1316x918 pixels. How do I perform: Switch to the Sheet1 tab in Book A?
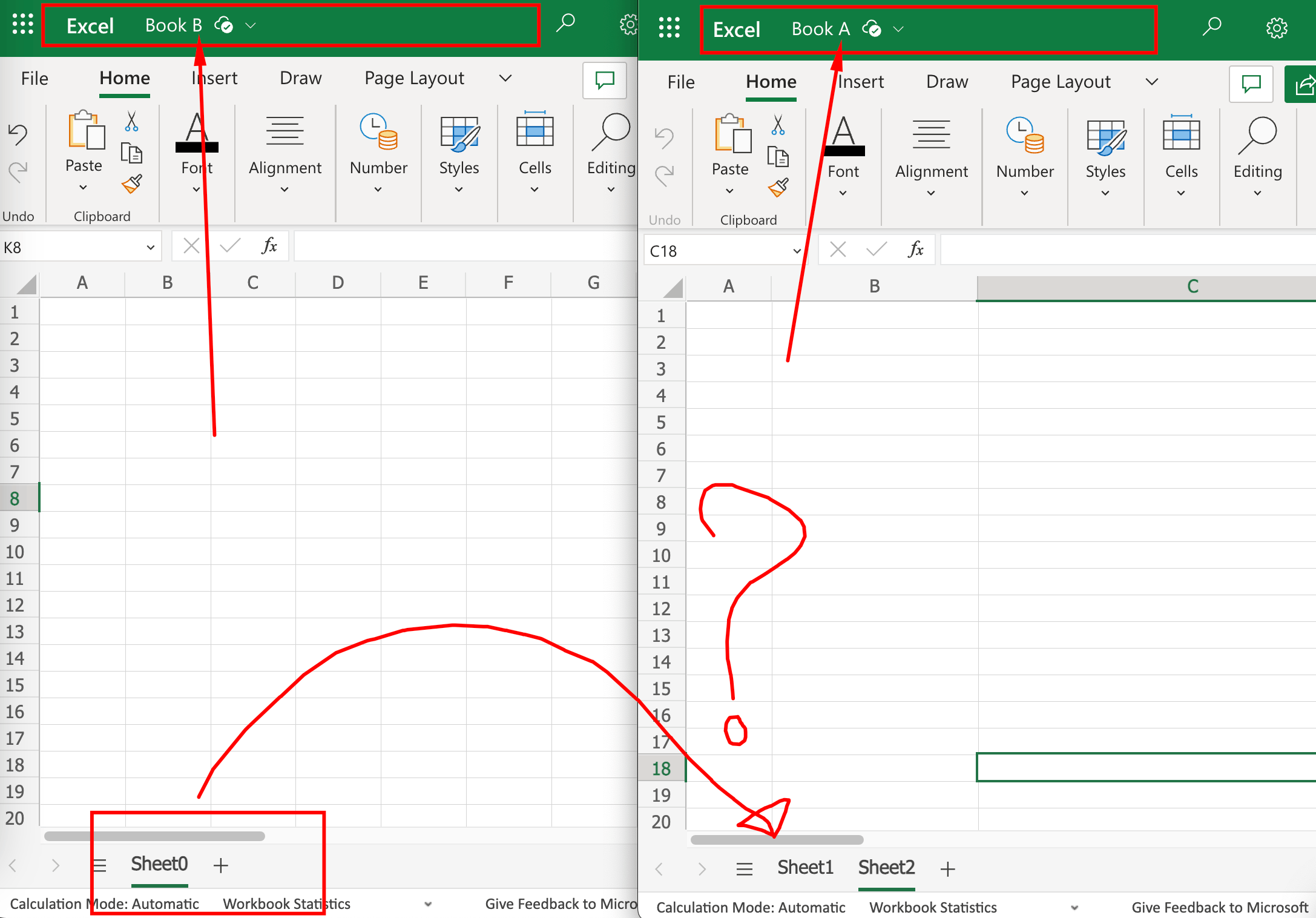pos(805,868)
